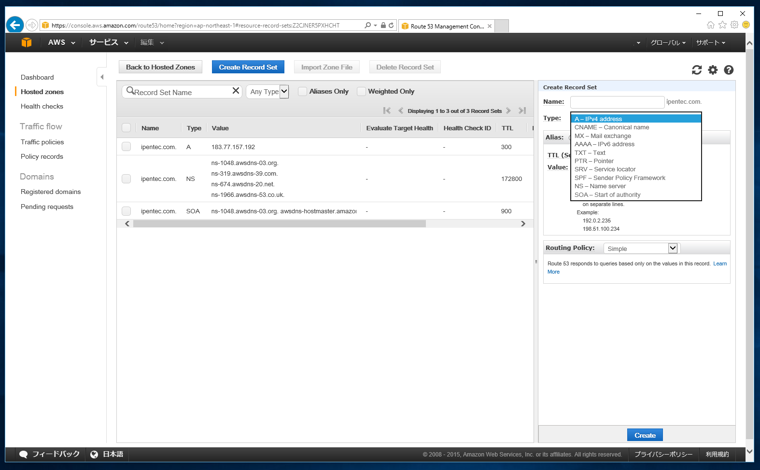Open the Any Type filter dropdown
760x470 pixels.
pos(268,91)
